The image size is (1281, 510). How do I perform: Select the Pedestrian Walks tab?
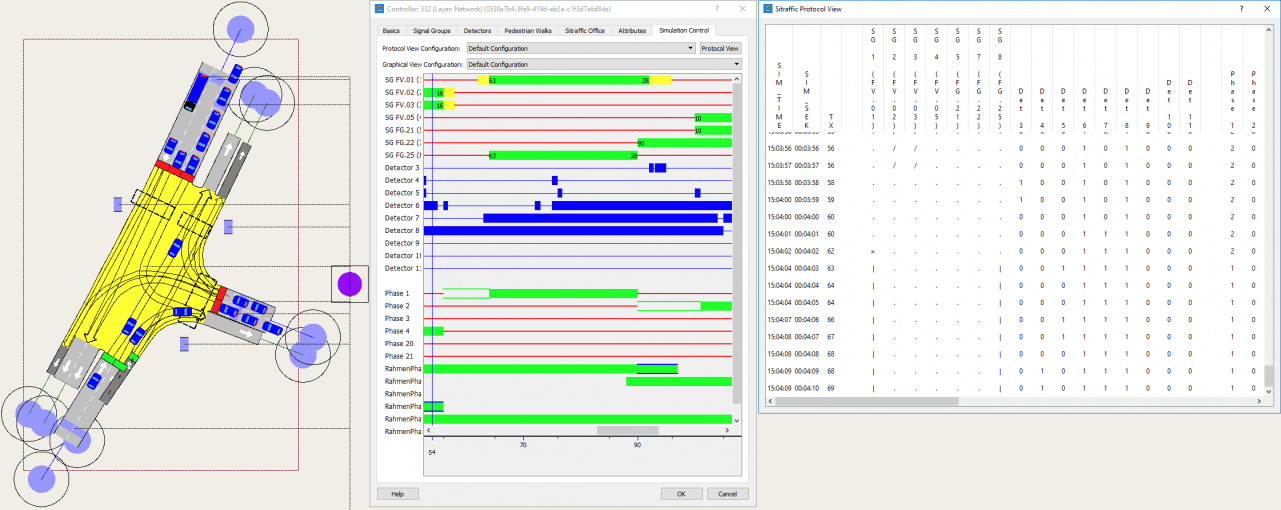coord(528,31)
